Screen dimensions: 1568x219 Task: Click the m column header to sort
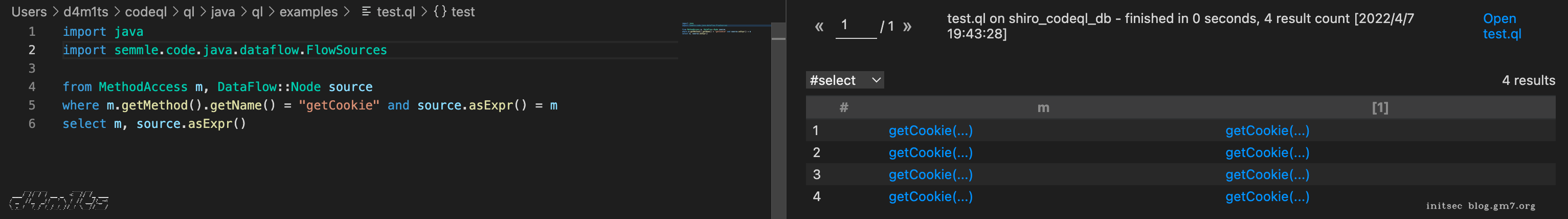(1043, 107)
